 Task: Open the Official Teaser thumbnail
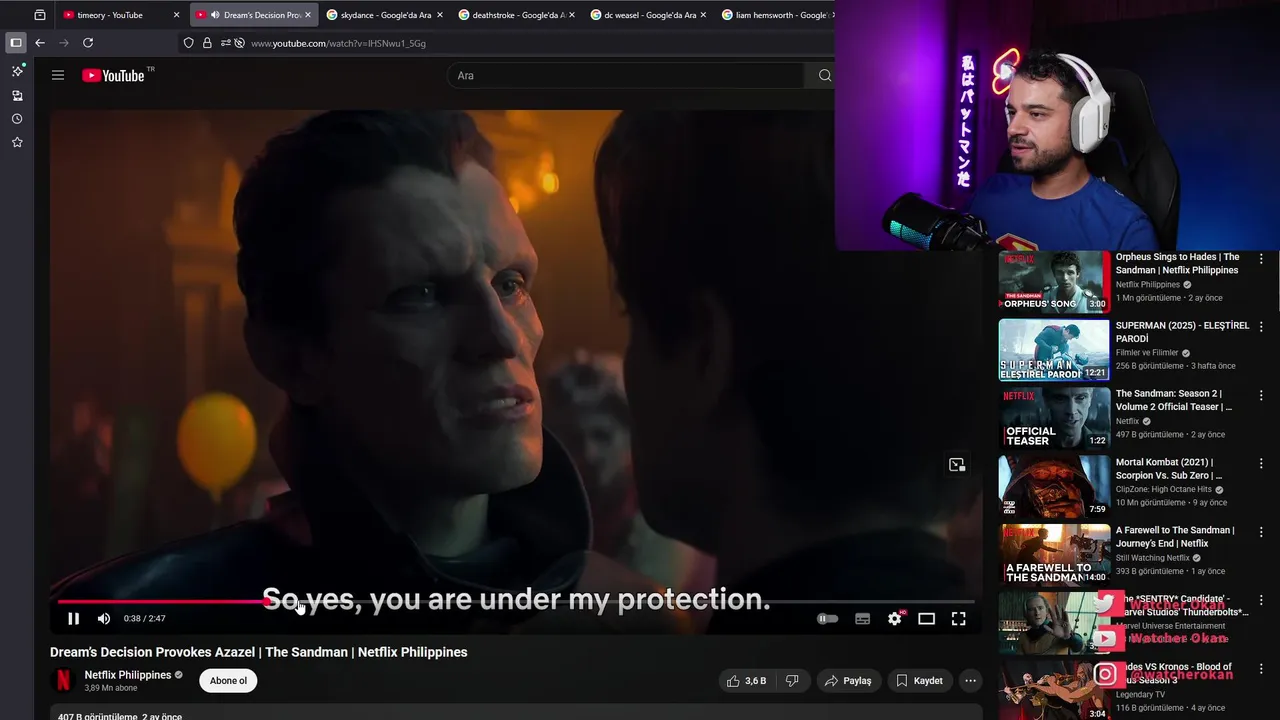[x=1054, y=418]
